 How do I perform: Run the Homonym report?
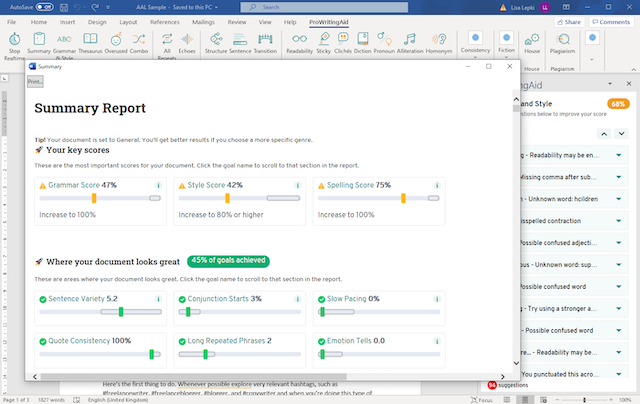(439, 39)
